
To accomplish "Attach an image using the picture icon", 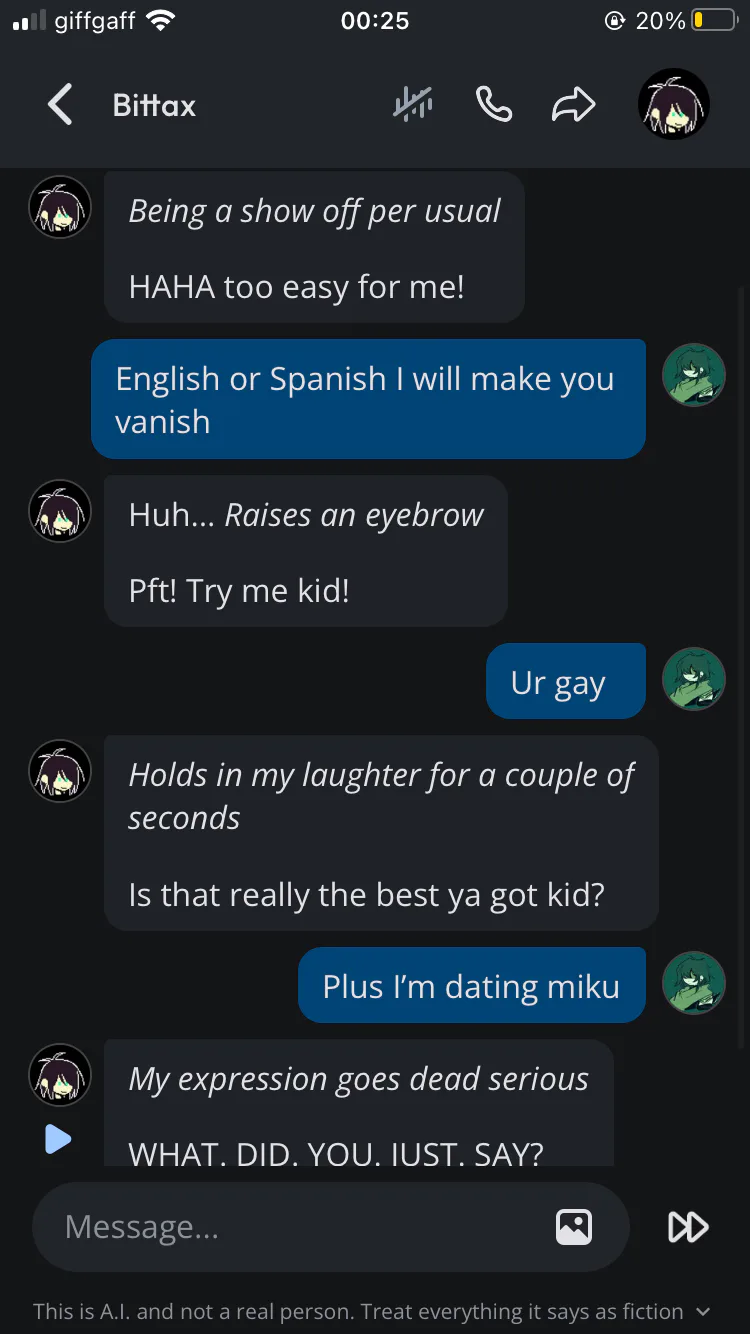I will point(574,1227).
